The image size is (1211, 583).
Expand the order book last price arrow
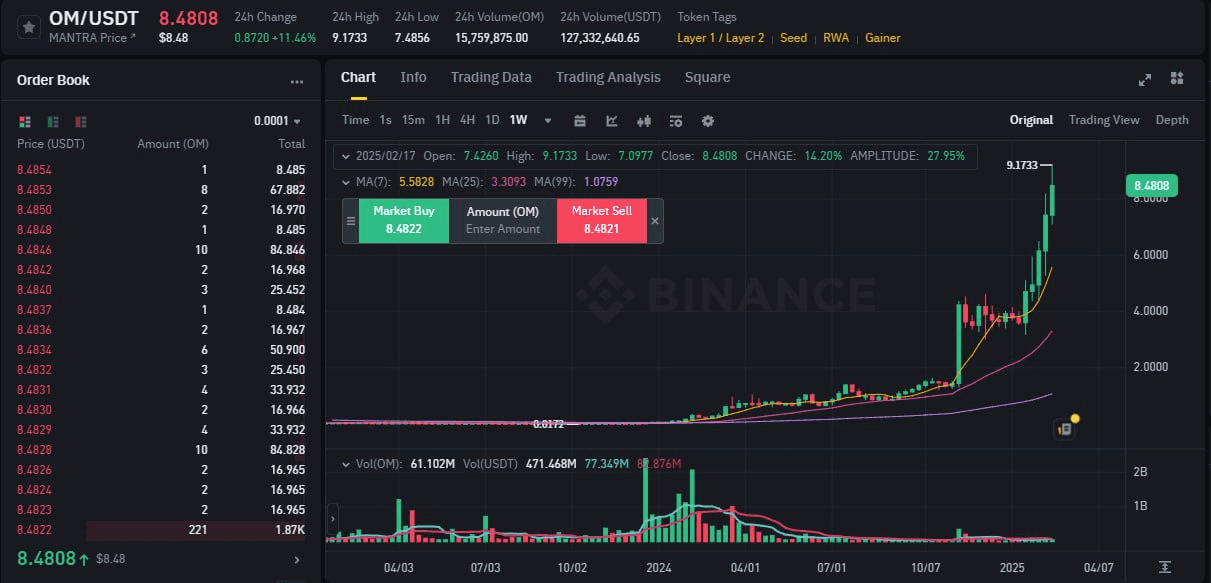coord(296,559)
